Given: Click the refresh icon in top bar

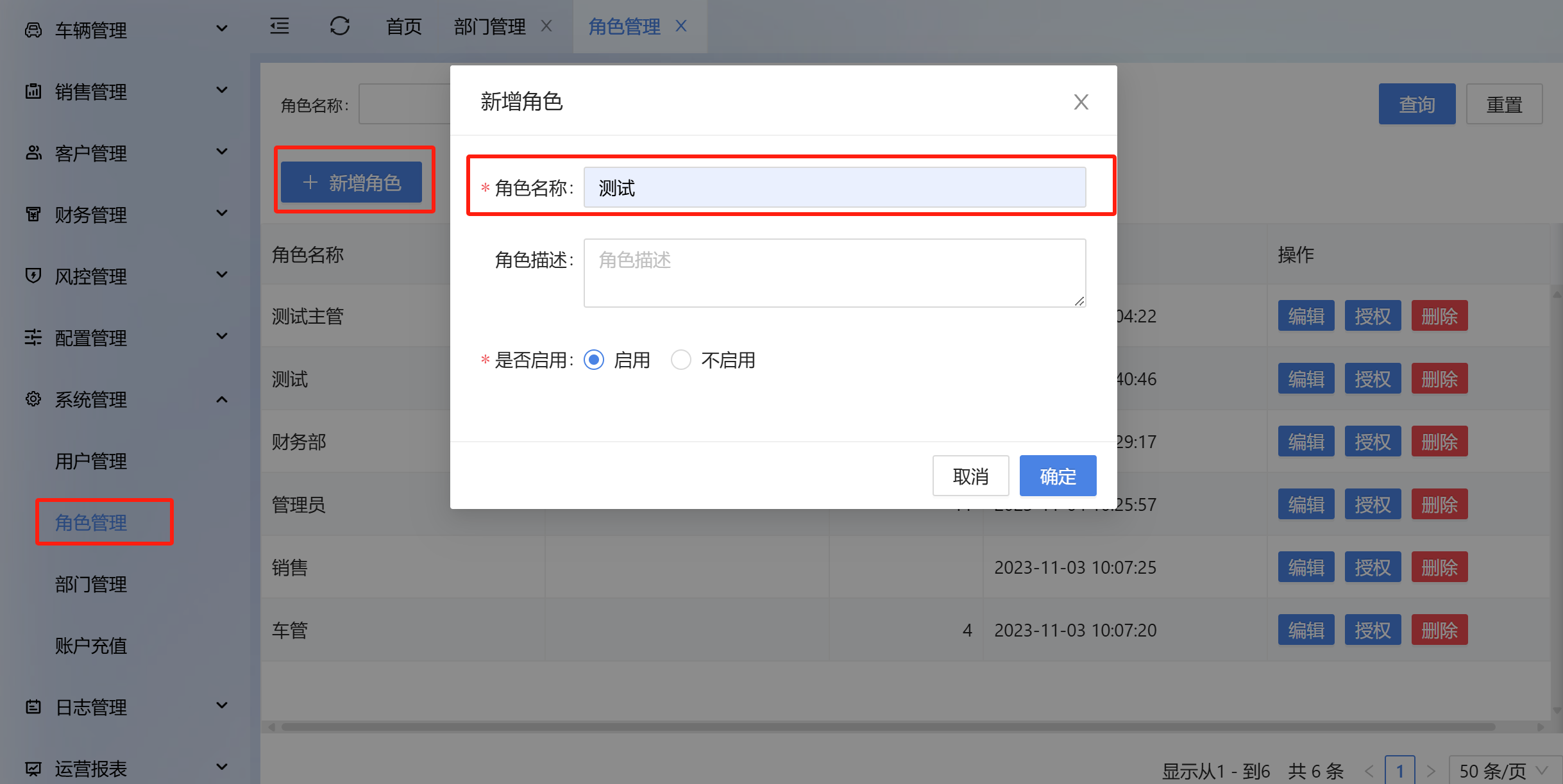Looking at the screenshot, I should (x=339, y=26).
